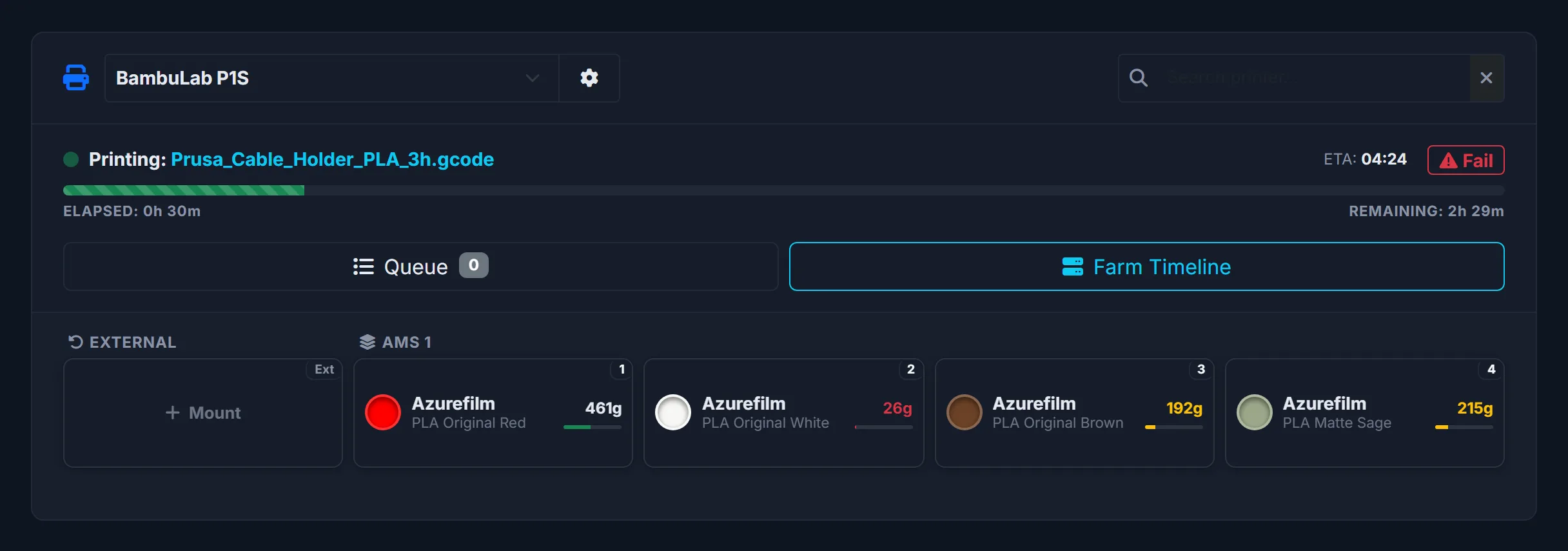
Task: Click the 461g remaining weight
Action: [x=603, y=408]
